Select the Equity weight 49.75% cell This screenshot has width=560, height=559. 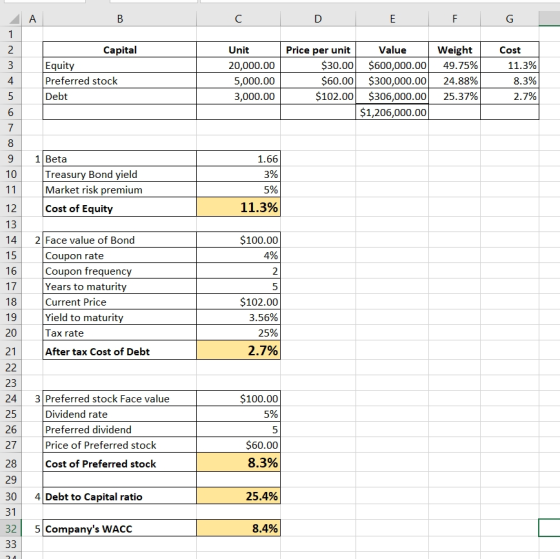click(x=454, y=65)
